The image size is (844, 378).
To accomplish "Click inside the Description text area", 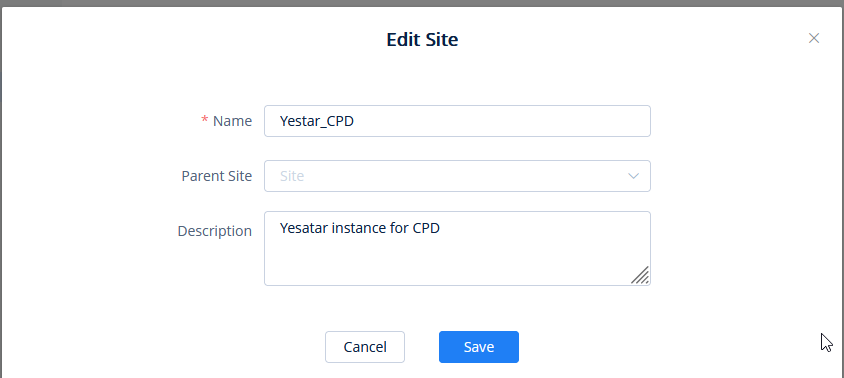I will pos(457,248).
